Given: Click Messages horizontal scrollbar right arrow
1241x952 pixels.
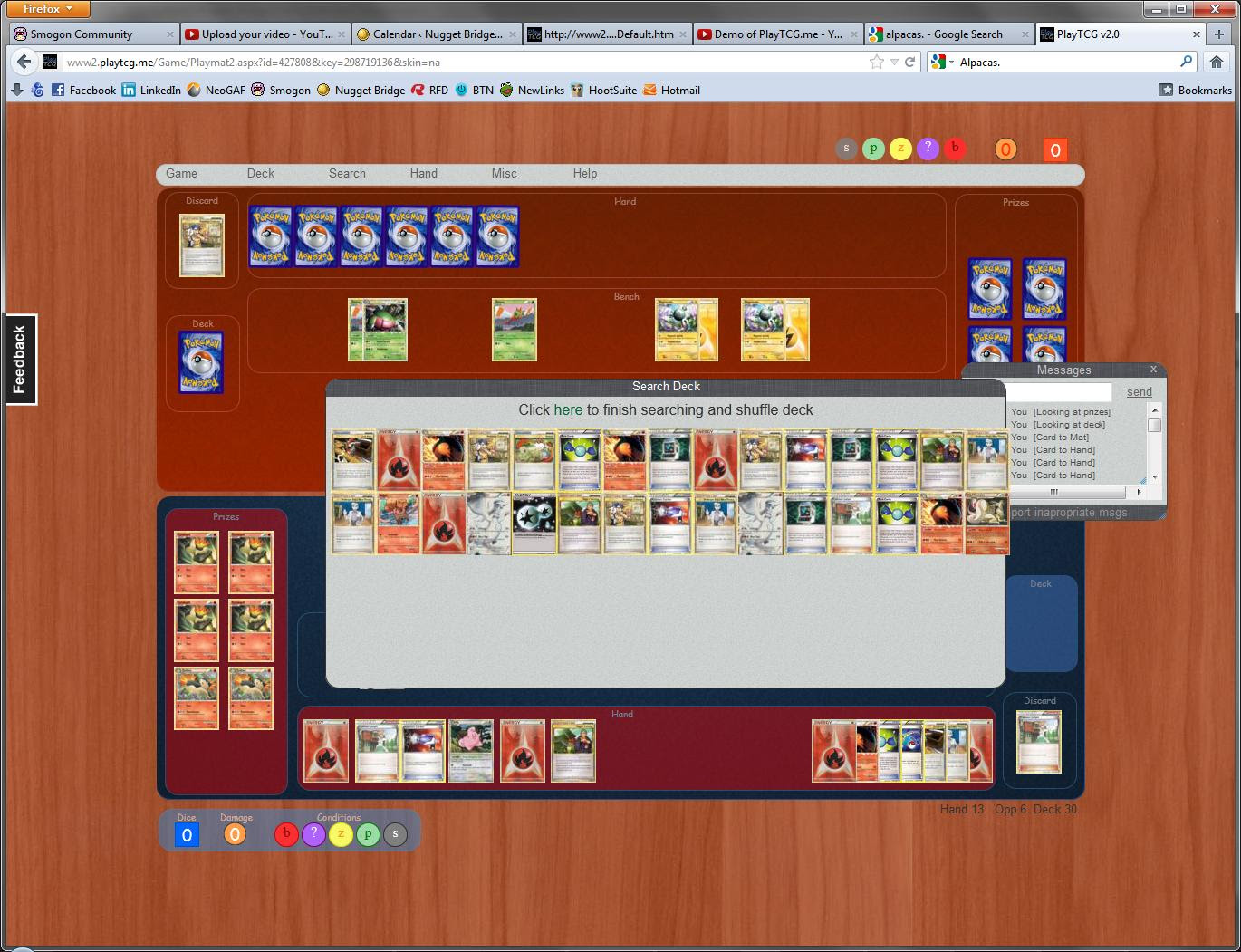Looking at the screenshot, I should click(x=1139, y=492).
